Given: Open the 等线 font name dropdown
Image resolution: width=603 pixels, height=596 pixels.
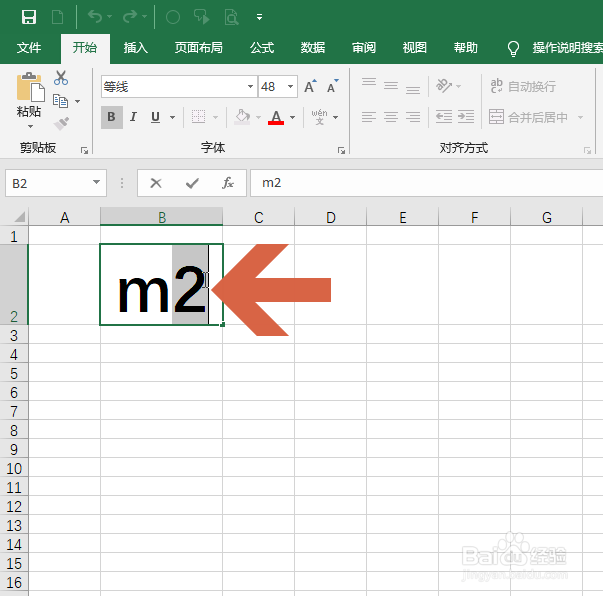Looking at the screenshot, I should tap(250, 87).
